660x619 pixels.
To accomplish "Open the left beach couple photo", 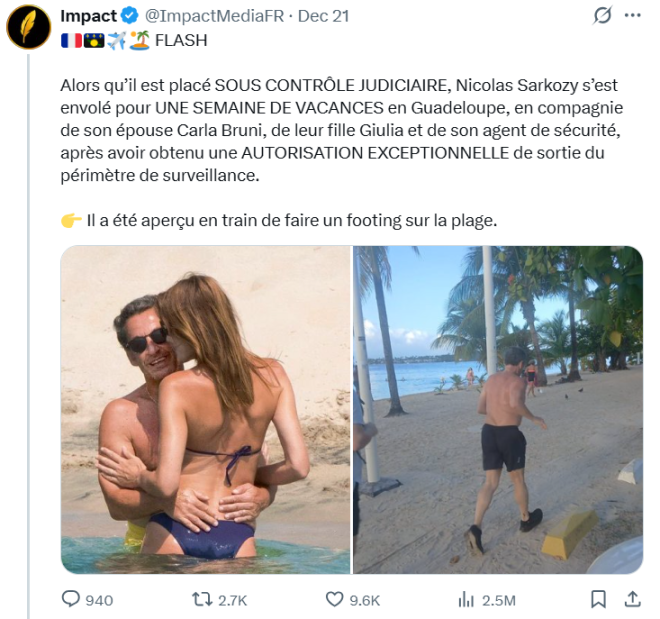I will 205,410.
